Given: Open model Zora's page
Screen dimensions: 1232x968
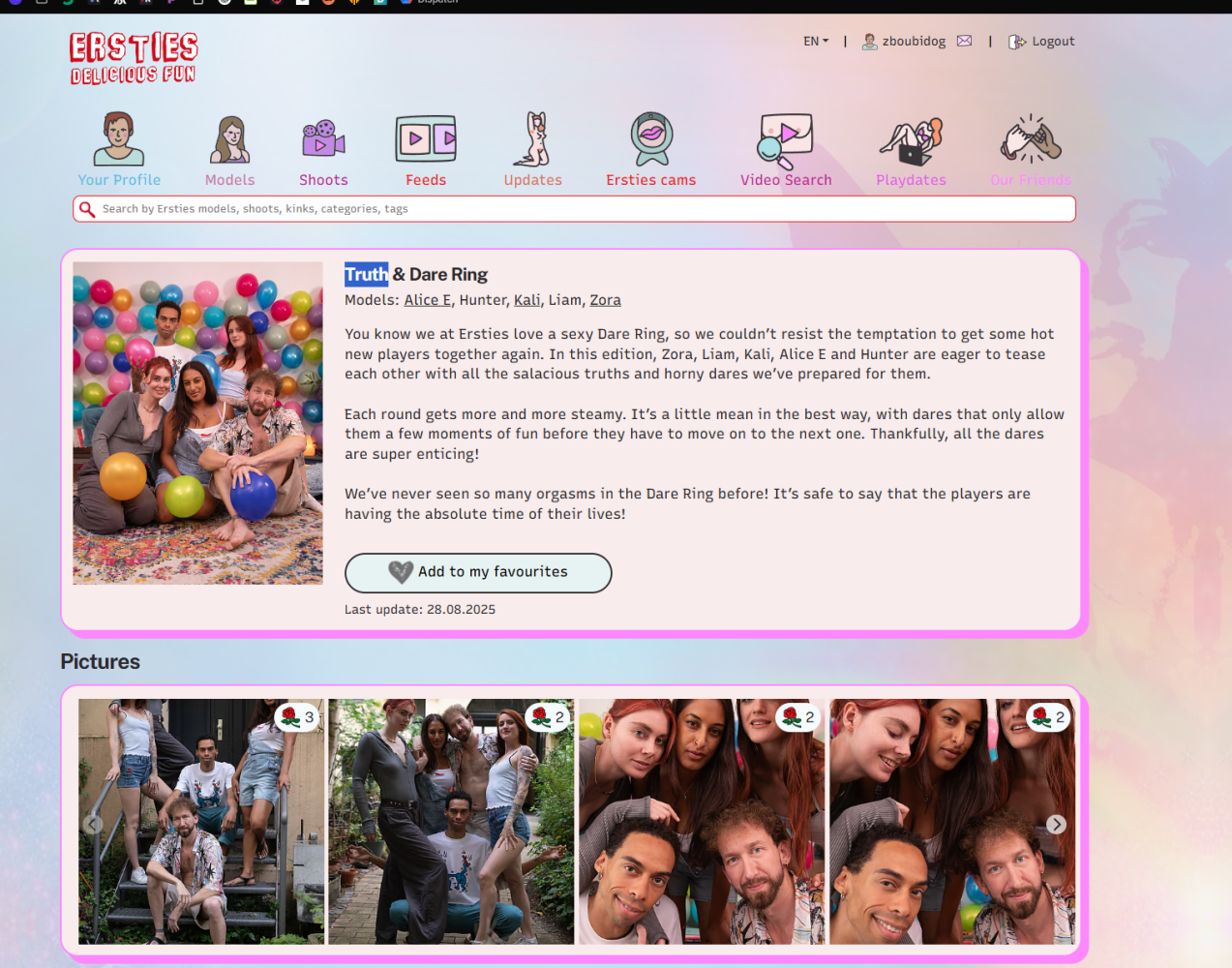Looking at the screenshot, I should tap(606, 300).
